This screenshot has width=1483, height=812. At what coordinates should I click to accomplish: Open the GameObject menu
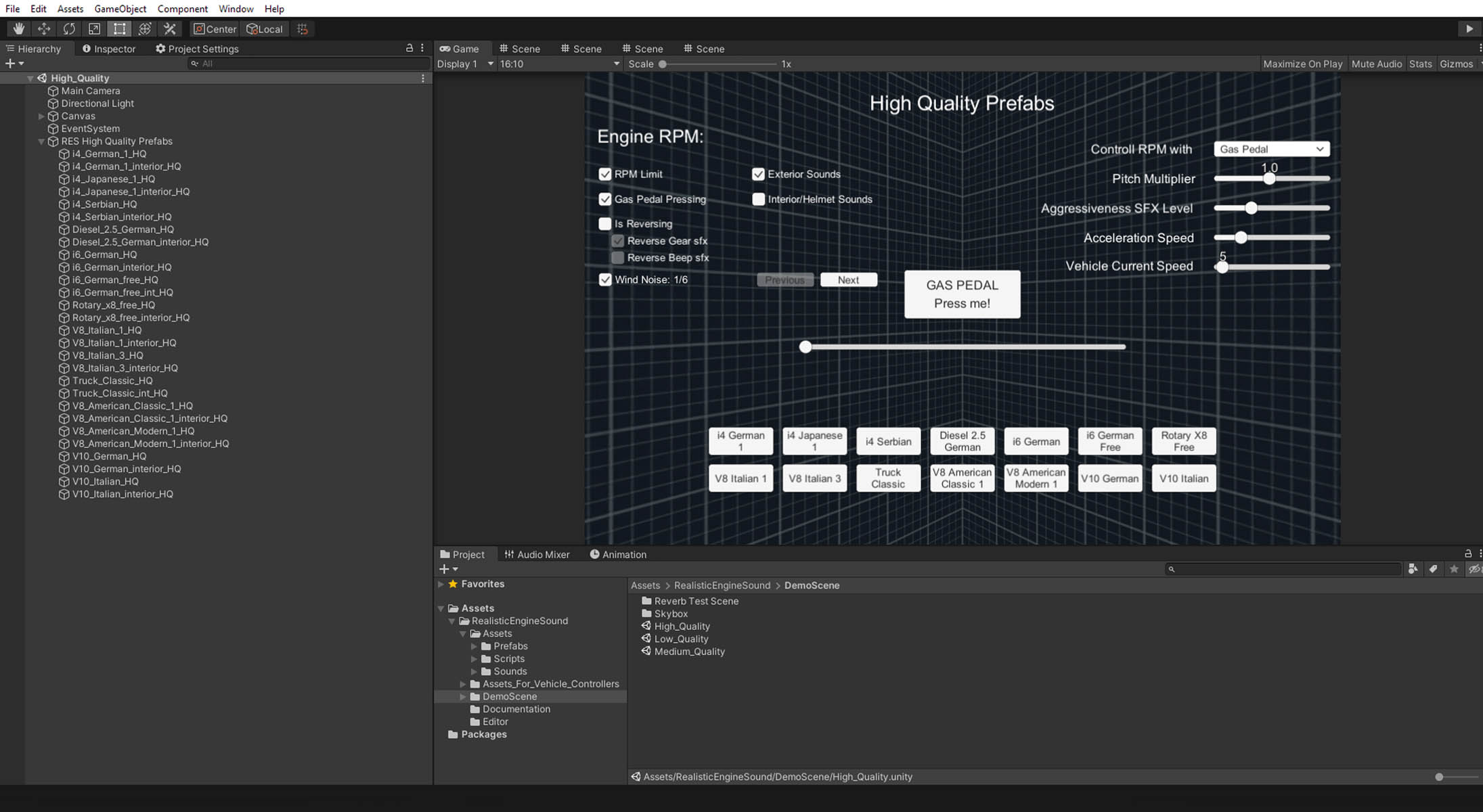click(x=120, y=9)
